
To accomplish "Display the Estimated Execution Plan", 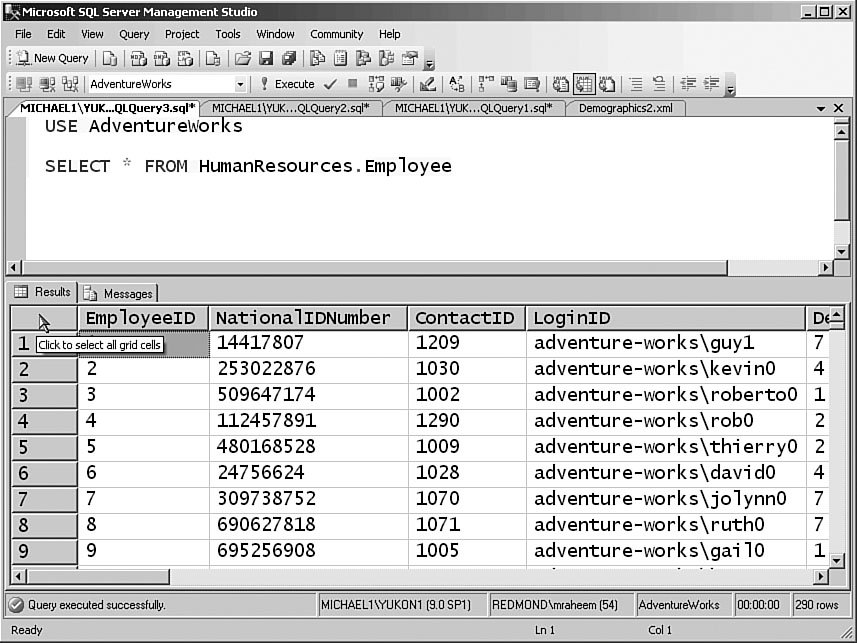I will [x=377, y=84].
